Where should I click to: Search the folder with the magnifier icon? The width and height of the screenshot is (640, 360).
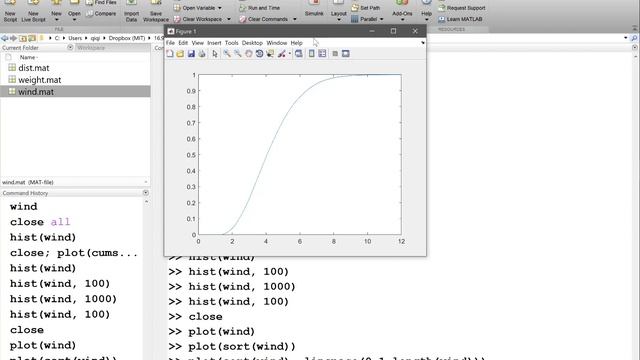point(634,38)
